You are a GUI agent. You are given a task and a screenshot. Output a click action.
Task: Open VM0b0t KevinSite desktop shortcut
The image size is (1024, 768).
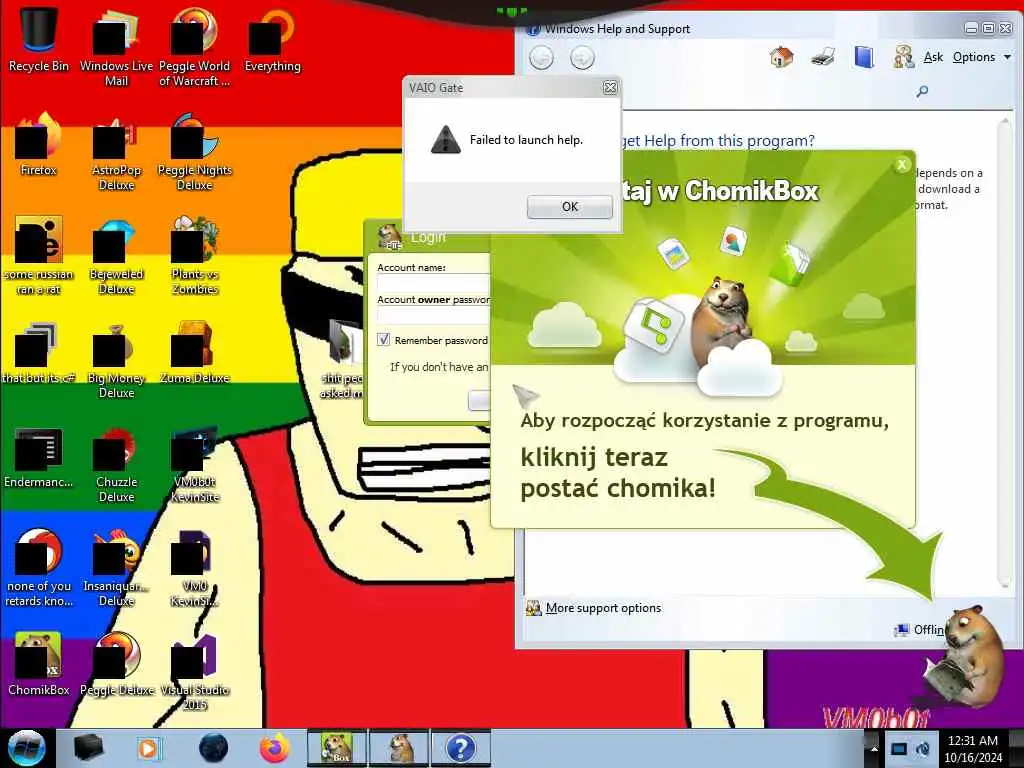click(x=195, y=465)
